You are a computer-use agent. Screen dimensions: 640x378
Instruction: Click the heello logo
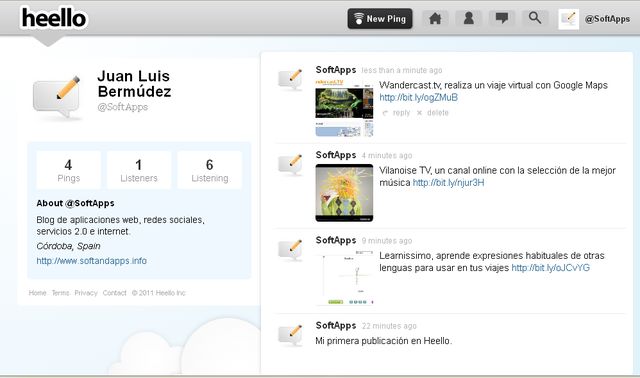54,18
